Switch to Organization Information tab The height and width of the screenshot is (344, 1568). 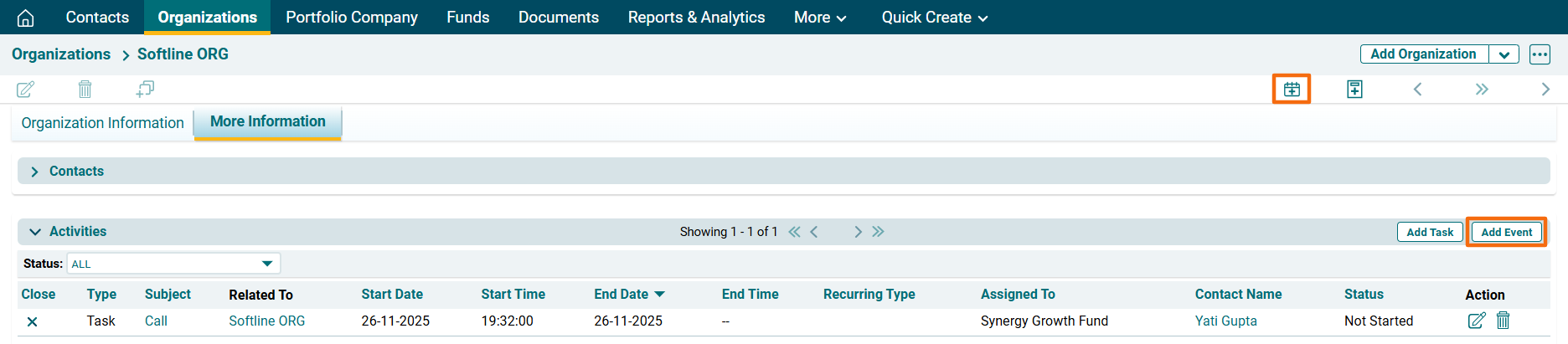102,123
